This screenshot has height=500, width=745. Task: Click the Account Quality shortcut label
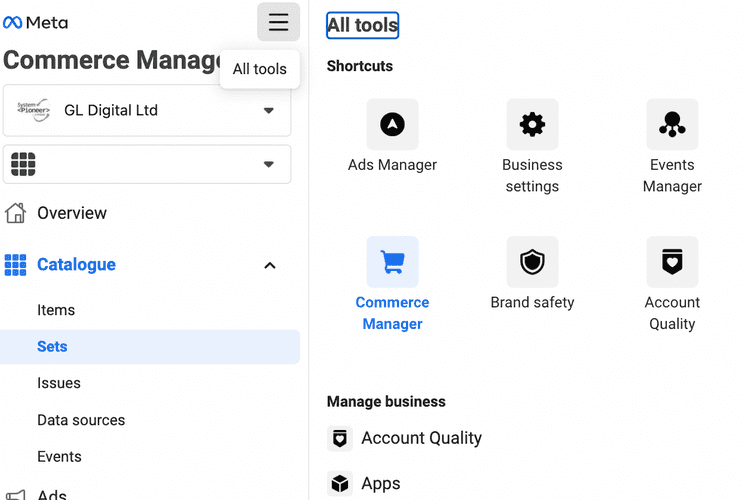672,313
